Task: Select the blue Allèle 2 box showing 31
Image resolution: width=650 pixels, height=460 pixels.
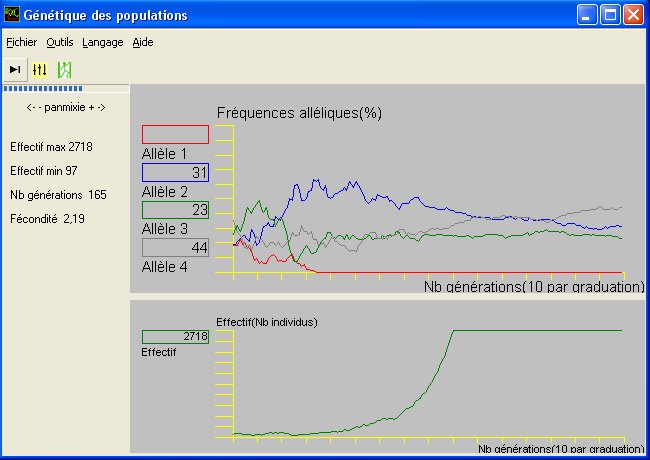Action: pos(175,172)
